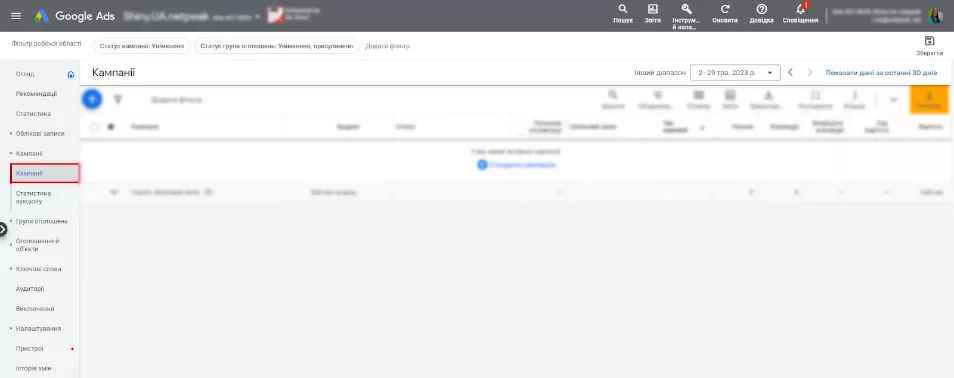
Task: Click the Завантажити download toolbar icon
Action: (768, 99)
